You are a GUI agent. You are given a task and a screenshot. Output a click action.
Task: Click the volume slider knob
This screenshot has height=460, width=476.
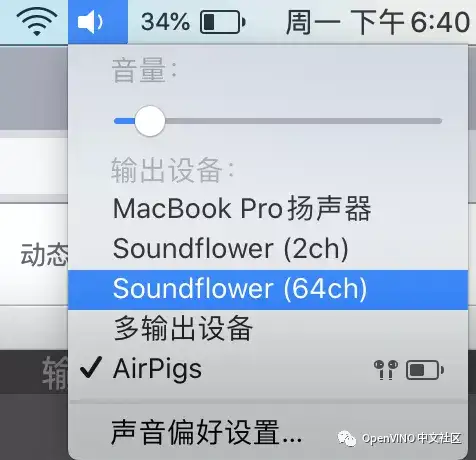pyautogui.click(x=150, y=121)
